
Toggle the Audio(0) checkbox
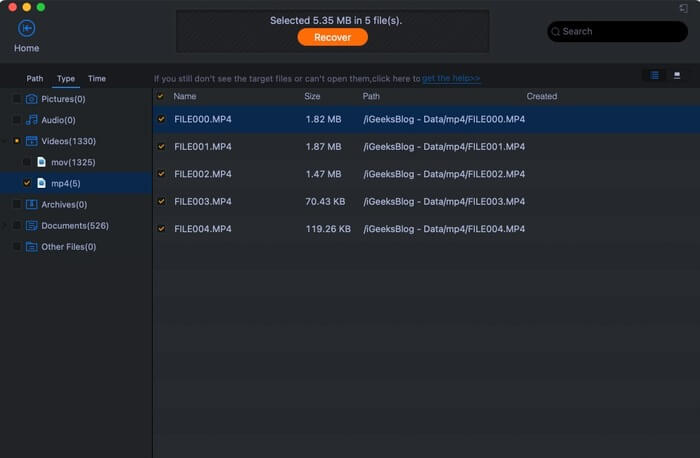(17, 120)
